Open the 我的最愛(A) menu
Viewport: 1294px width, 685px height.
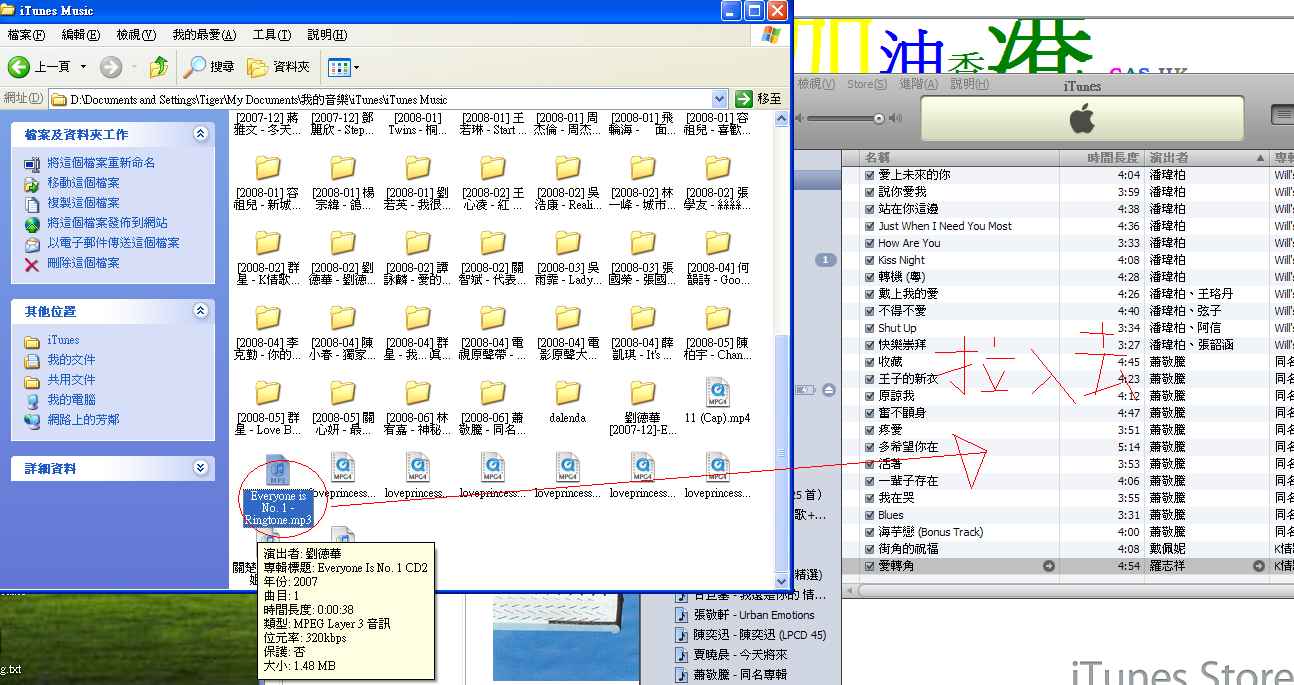coord(204,35)
